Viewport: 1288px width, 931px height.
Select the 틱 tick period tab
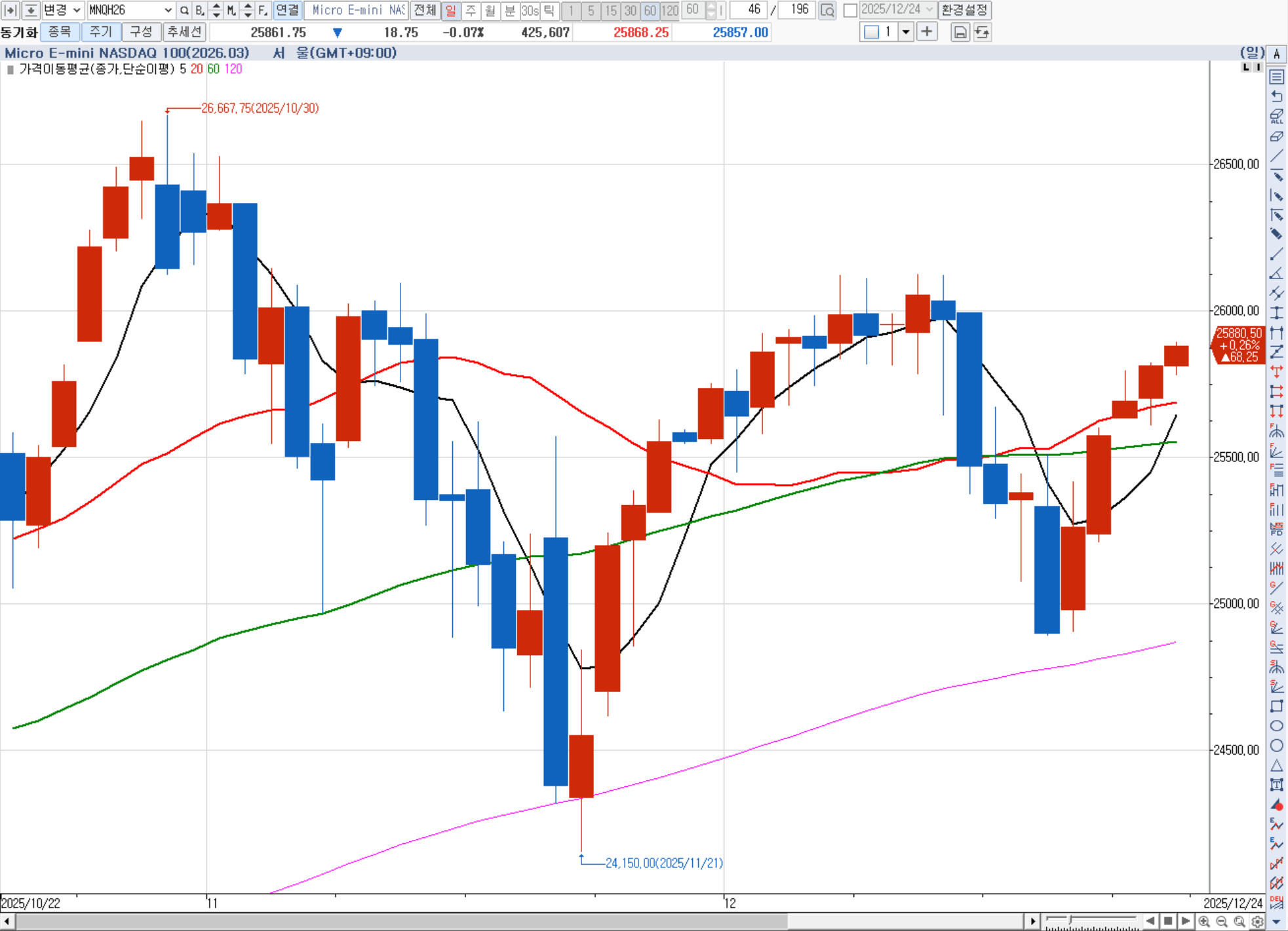pyautogui.click(x=549, y=10)
